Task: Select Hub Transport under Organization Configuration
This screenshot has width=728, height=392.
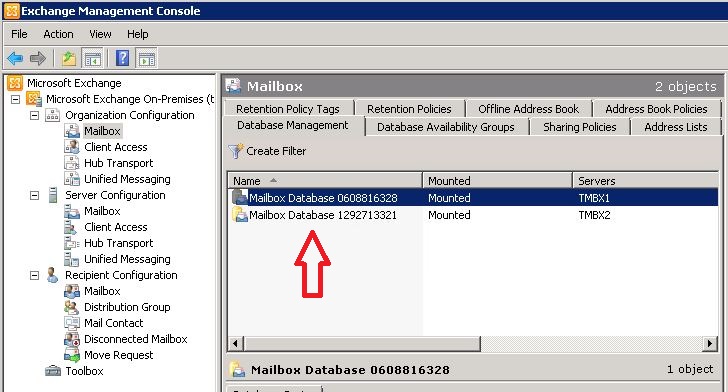Action: 118,163
